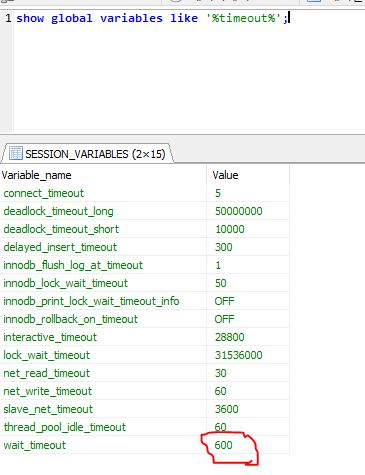Select the delayed_insert_timeout name cell

click(x=103, y=247)
